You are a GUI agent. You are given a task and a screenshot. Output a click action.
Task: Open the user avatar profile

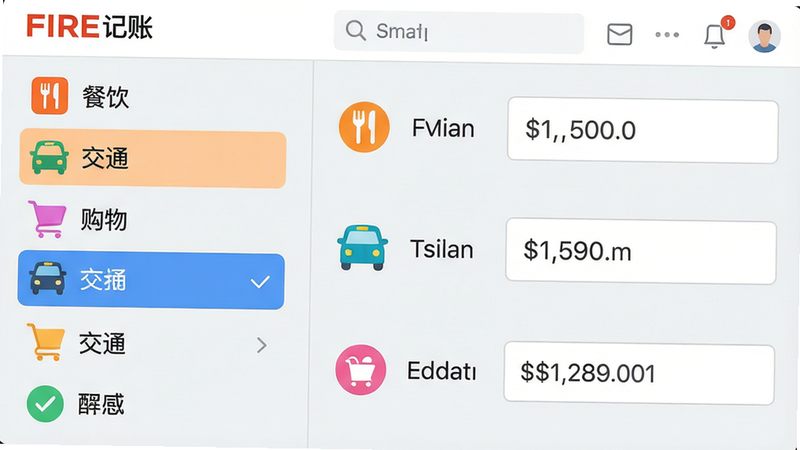(764, 36)
